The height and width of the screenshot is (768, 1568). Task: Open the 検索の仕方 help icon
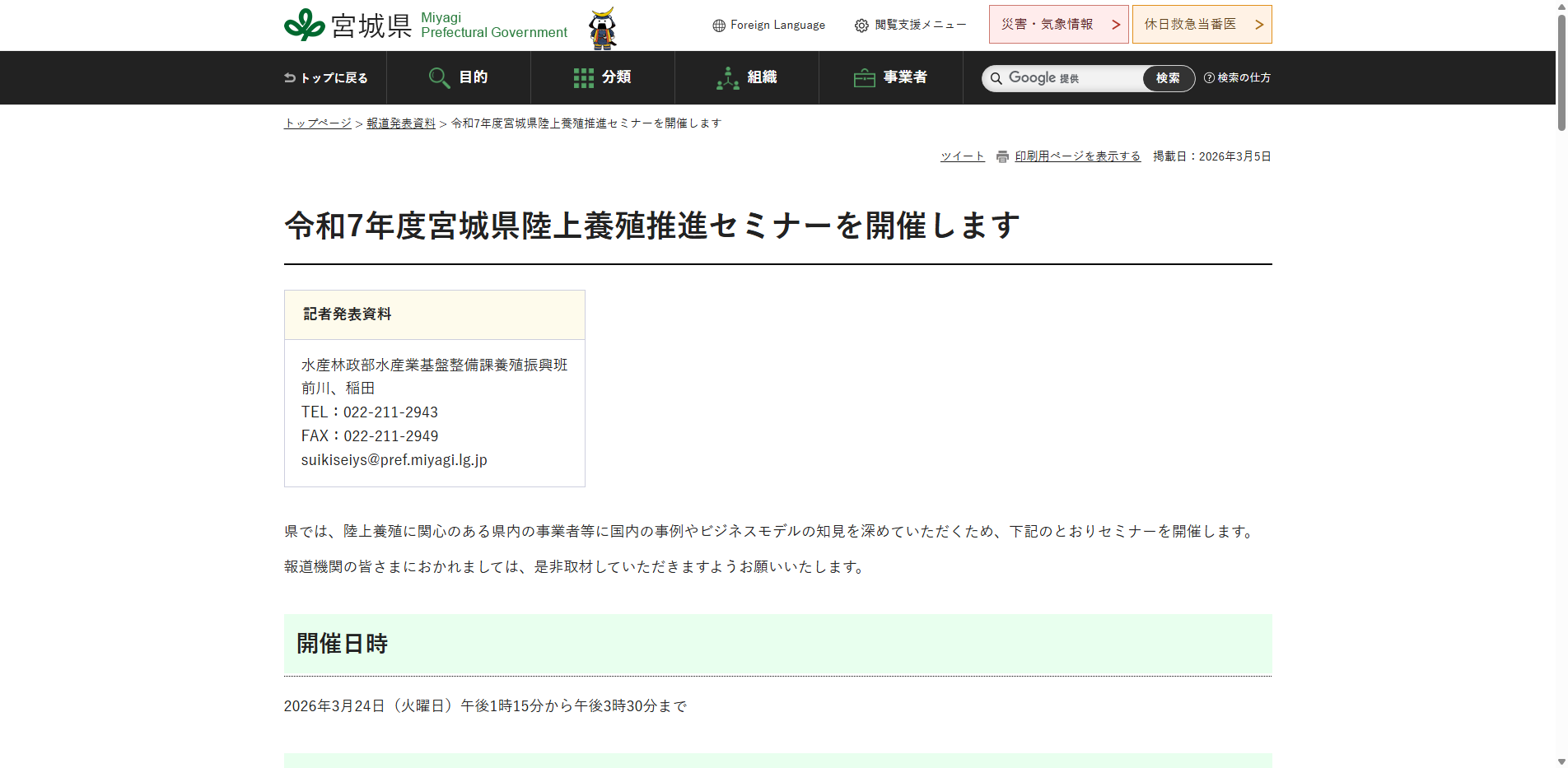click(1207, 78)
